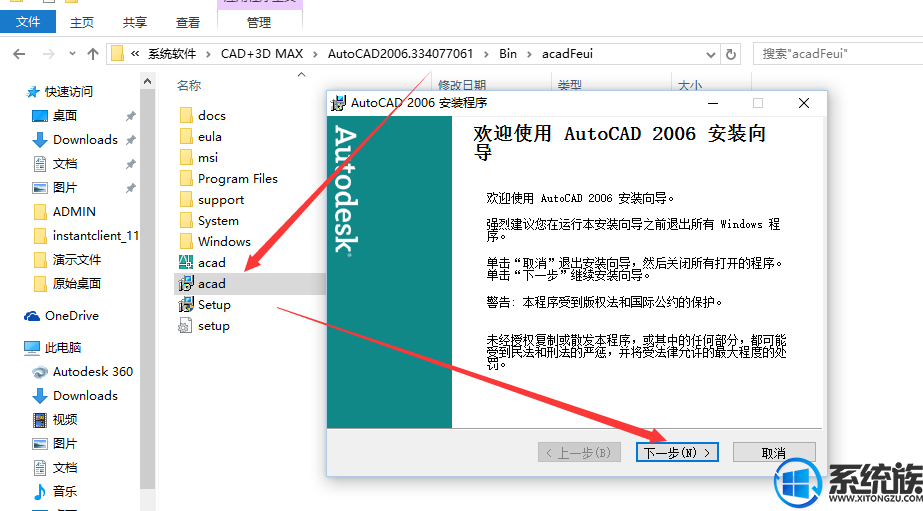923x511 pixels.
Task: Click the CAD+3D MAX breadcrumb
Action: click(x=262, y=54)
